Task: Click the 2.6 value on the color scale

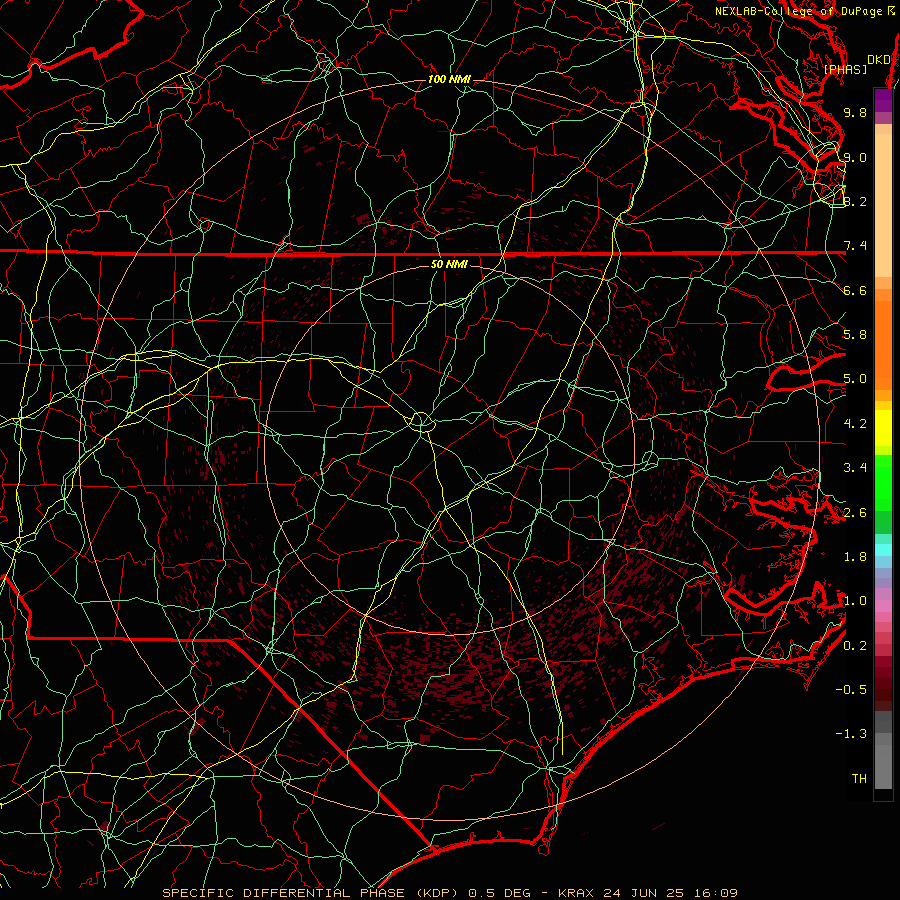Action: 855,513
